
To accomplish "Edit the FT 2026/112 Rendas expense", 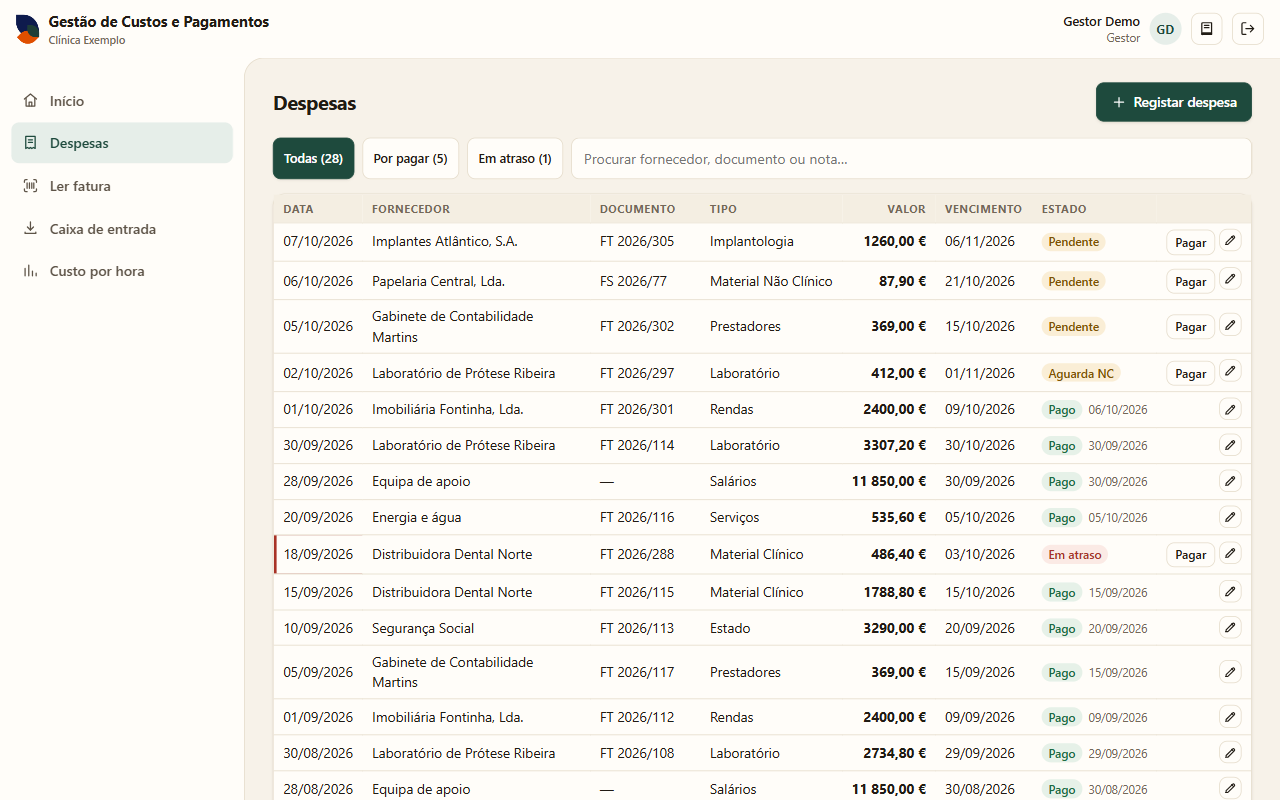I will (x=1230, y=717).
